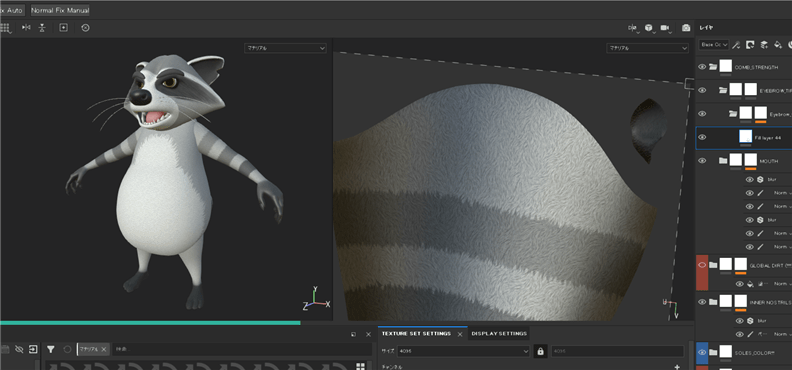Viewport: 792px width, 370px height.
Task: Toggle the hidden-eye icon in assets shelf
Action: tap(19, 349)
